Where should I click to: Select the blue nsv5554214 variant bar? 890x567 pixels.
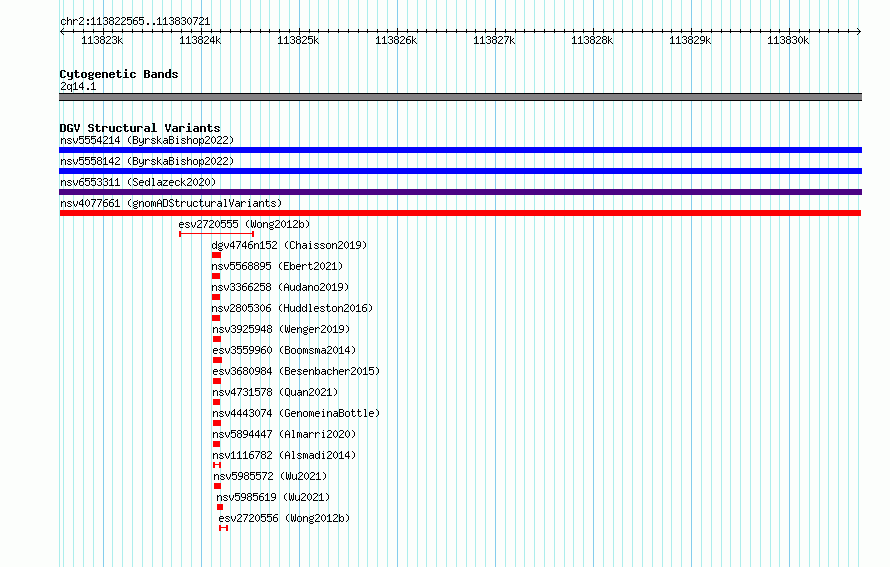point(460,150)
